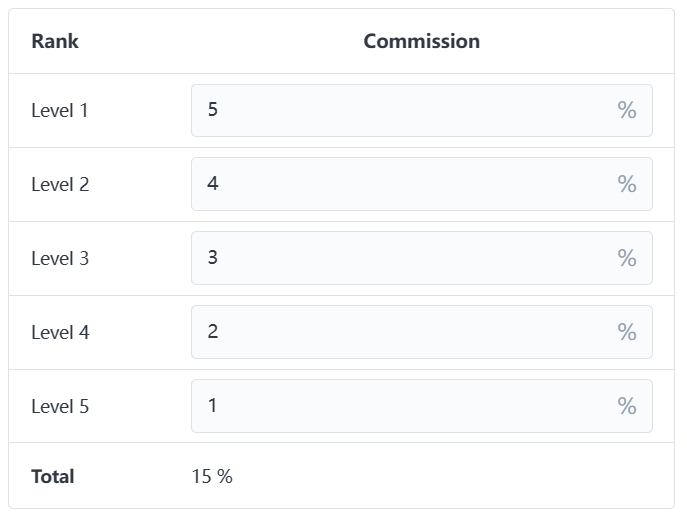Click the Total row label
Screen dimensions: 687x516
(x=53, y=476)
